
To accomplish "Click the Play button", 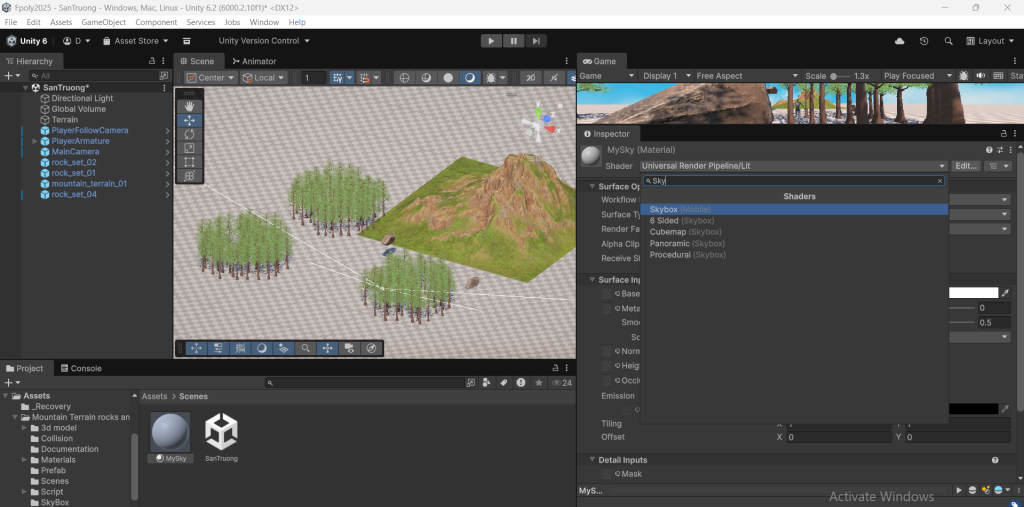I will click(x=491, y=41).
